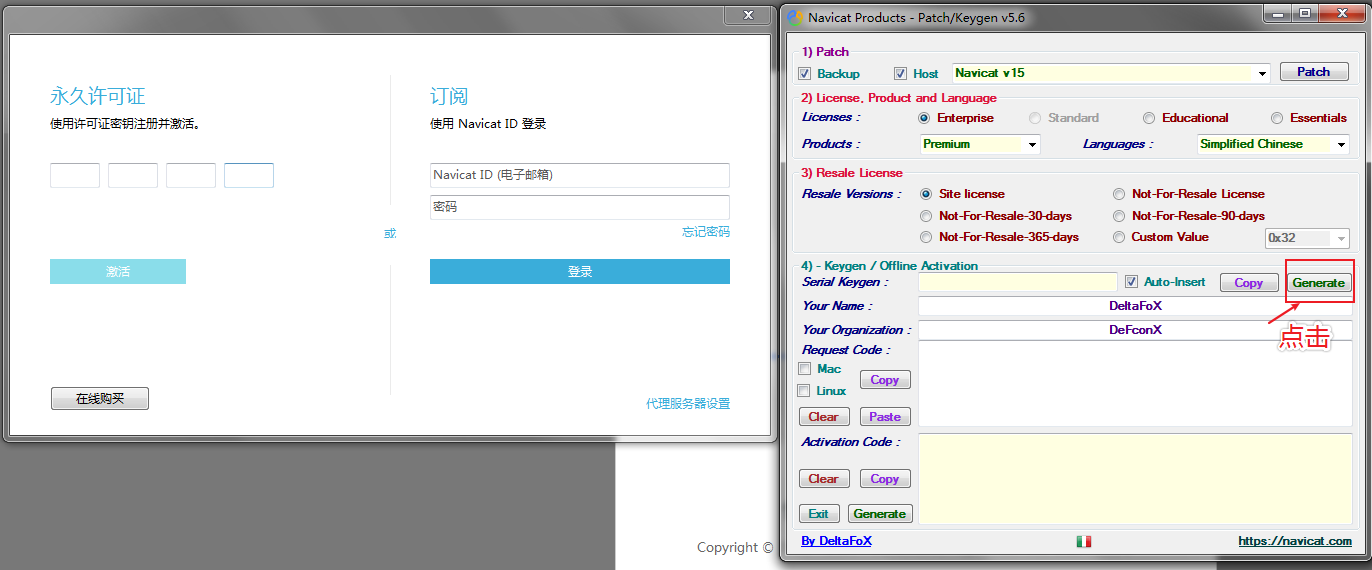Open the By DeltaFoX link
The image size is (1372, 570).
point(836,541)
